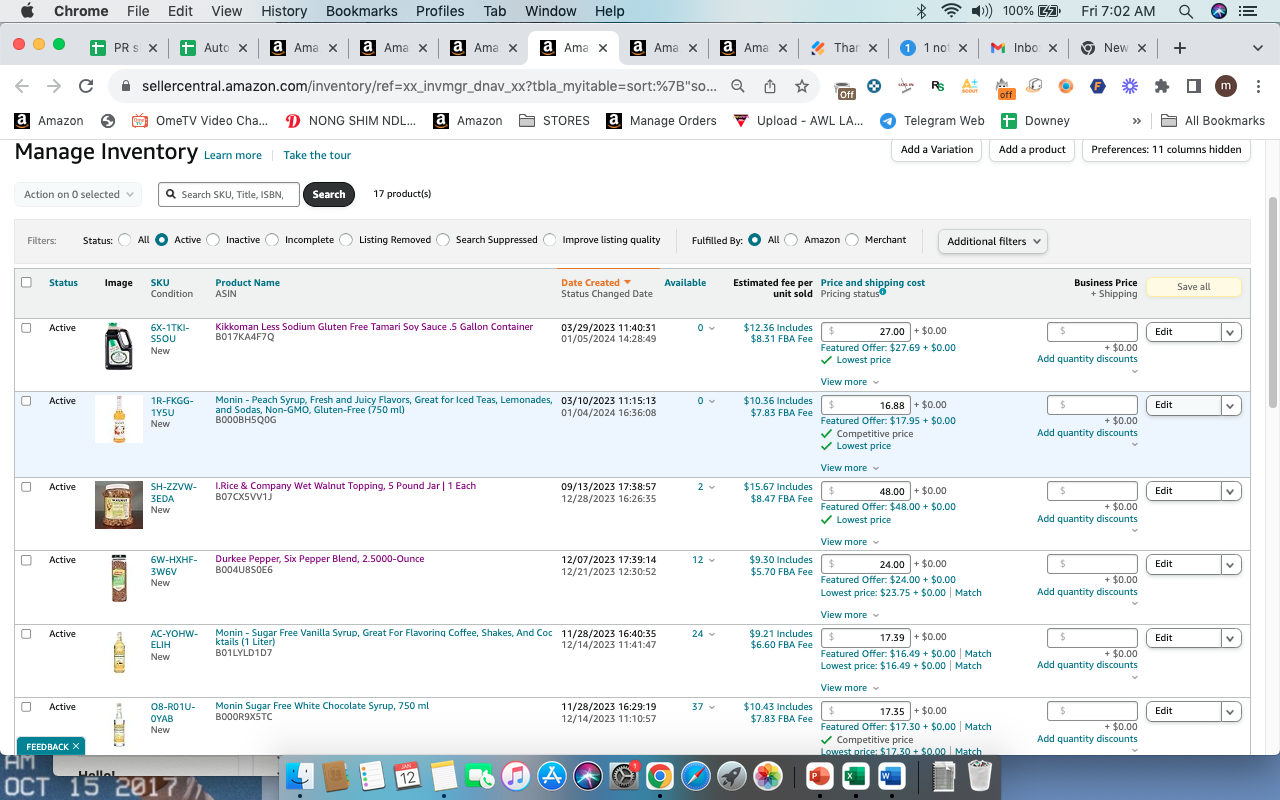The height and width of the screenshot is (800, 1280).
Task: Click the zoom magnifier icon in address bar
Action: 738,87
